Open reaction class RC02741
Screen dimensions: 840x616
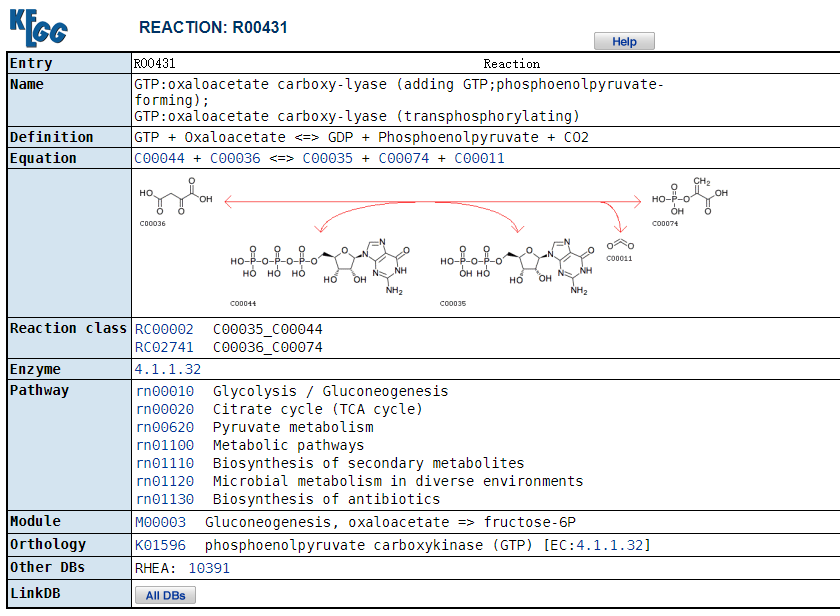tap(164, 348)
